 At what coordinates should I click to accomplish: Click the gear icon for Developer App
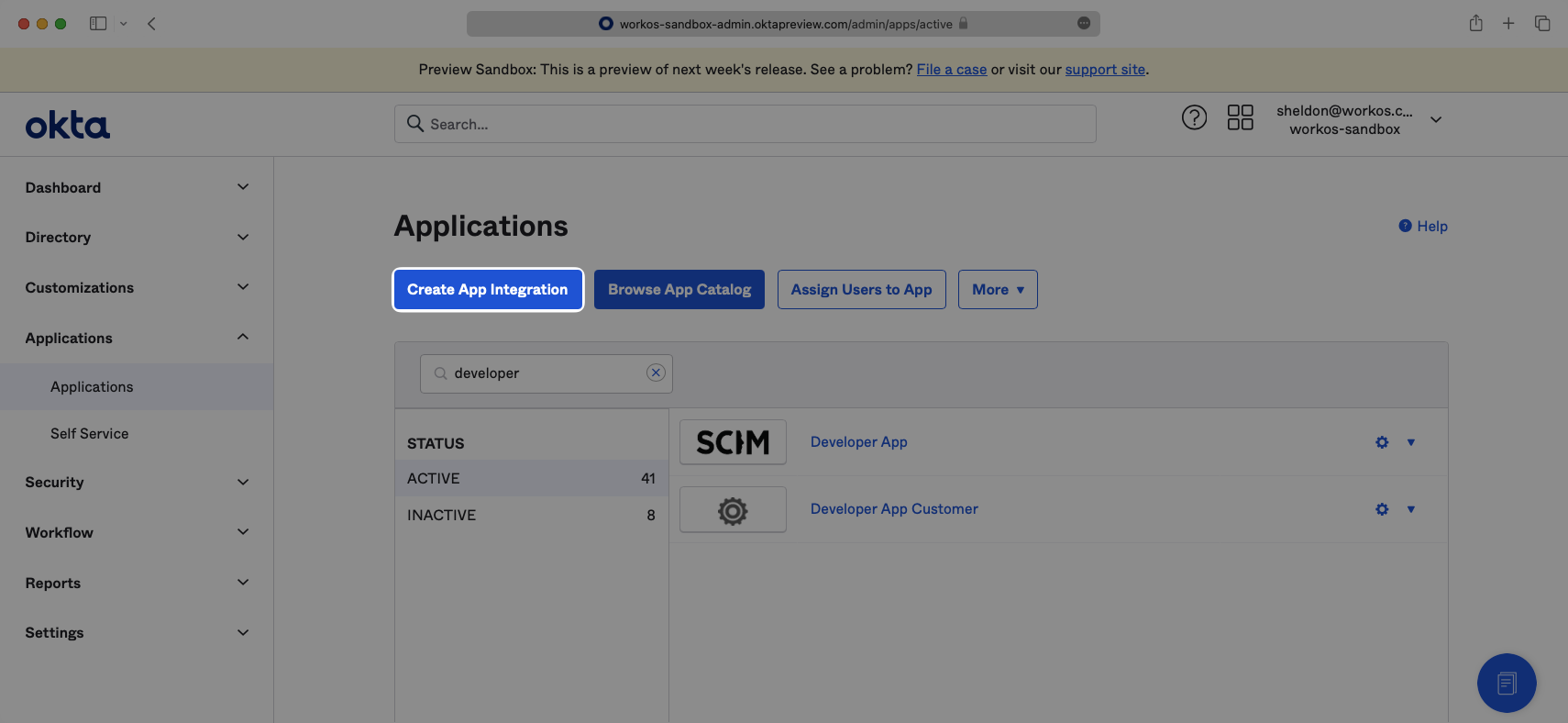click(1382, 442)
